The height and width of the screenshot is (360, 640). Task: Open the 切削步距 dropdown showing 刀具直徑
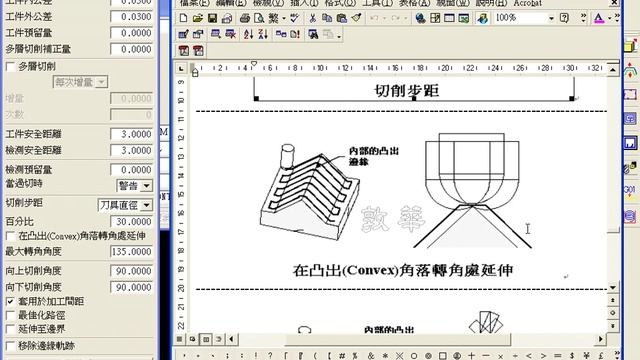click(146, 205)
